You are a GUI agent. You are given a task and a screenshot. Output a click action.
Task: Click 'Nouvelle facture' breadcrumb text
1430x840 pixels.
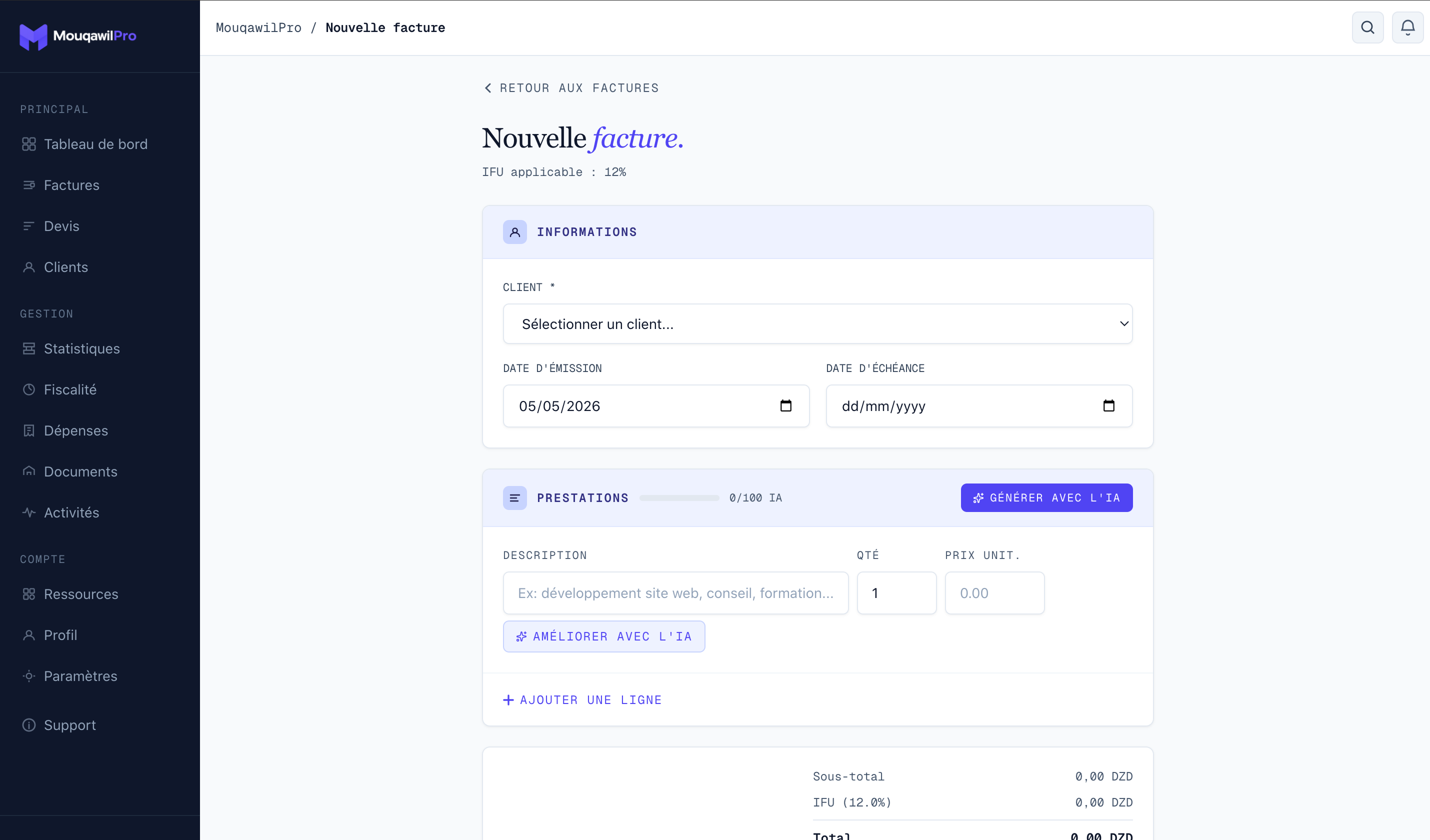click(385, 28)
